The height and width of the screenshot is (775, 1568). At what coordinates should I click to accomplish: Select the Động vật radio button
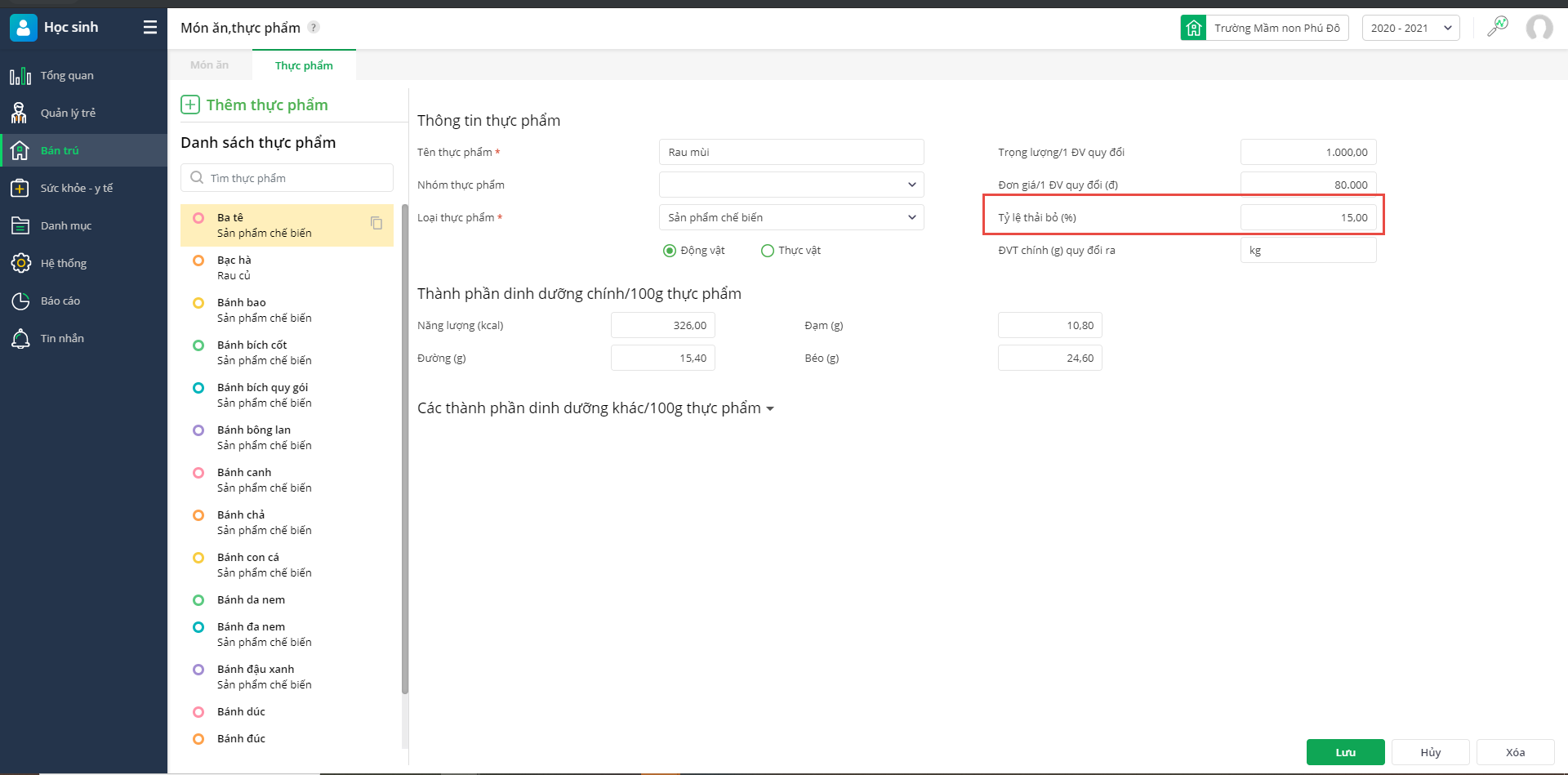point(670,251)
